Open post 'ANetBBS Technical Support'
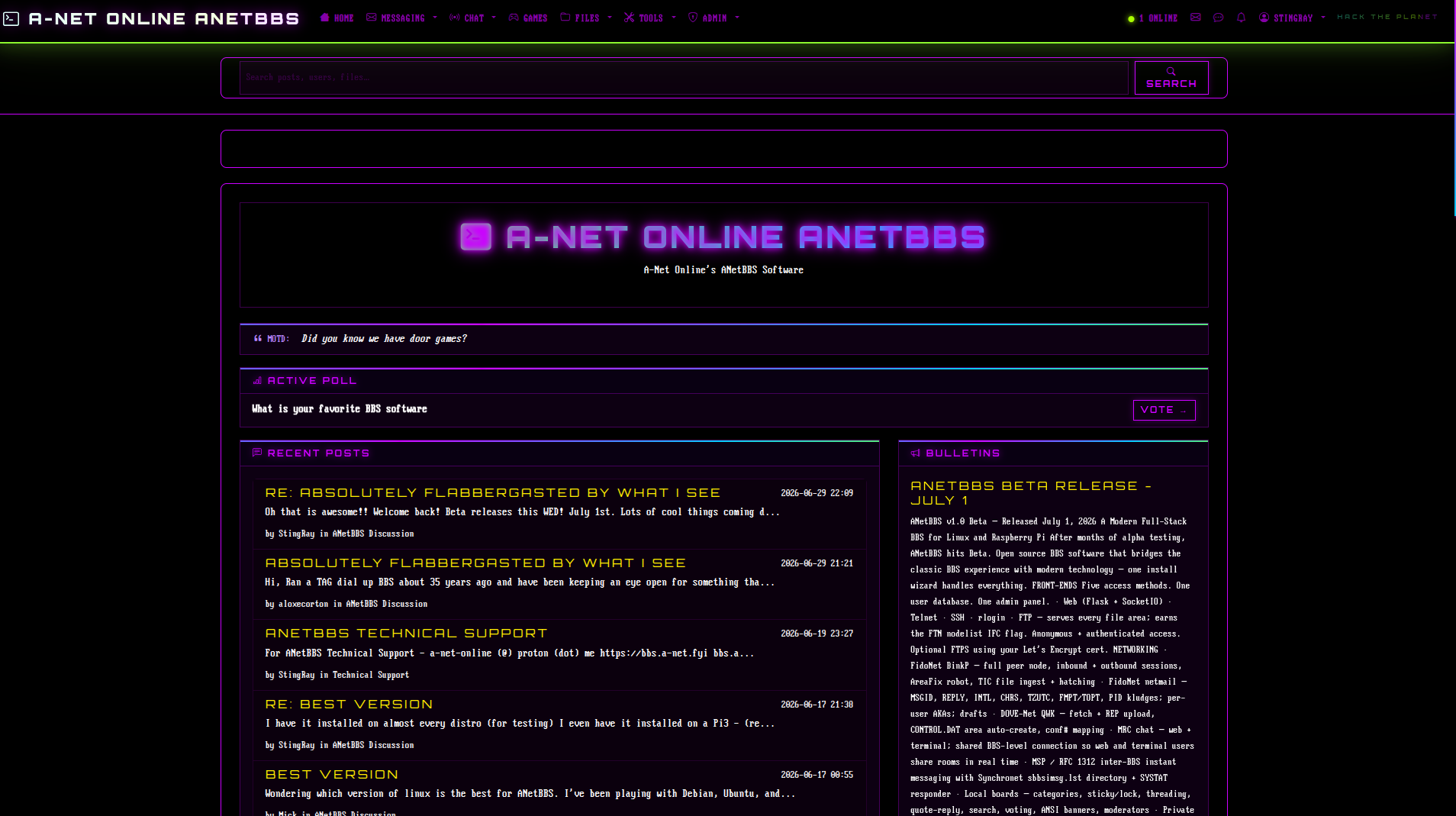 click(x=406, y=634)
